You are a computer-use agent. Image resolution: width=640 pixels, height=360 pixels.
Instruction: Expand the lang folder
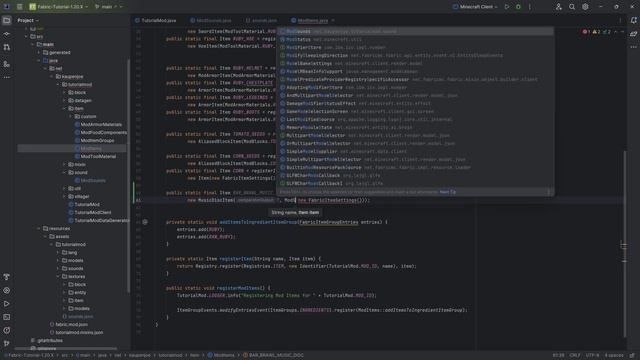click(x=58, y=253)
